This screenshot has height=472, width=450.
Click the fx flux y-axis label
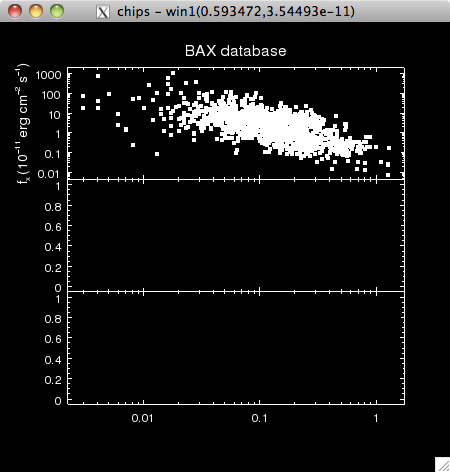click(x=23, y=123)
